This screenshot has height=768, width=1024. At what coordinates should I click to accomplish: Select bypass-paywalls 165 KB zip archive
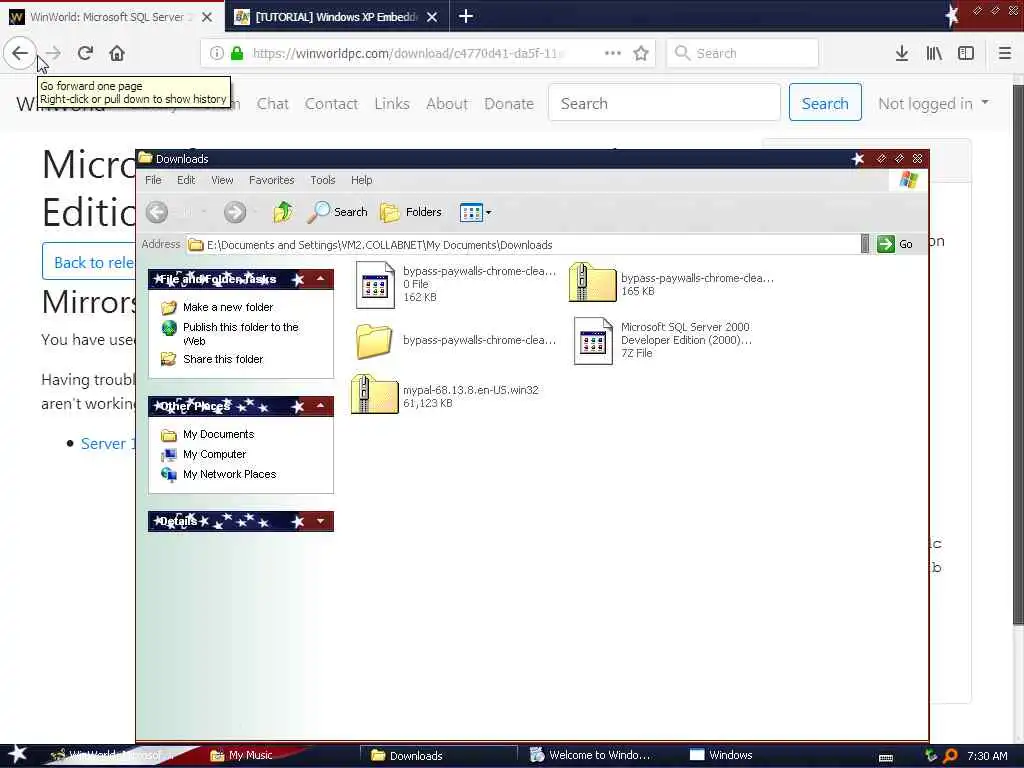pos(671,283)
